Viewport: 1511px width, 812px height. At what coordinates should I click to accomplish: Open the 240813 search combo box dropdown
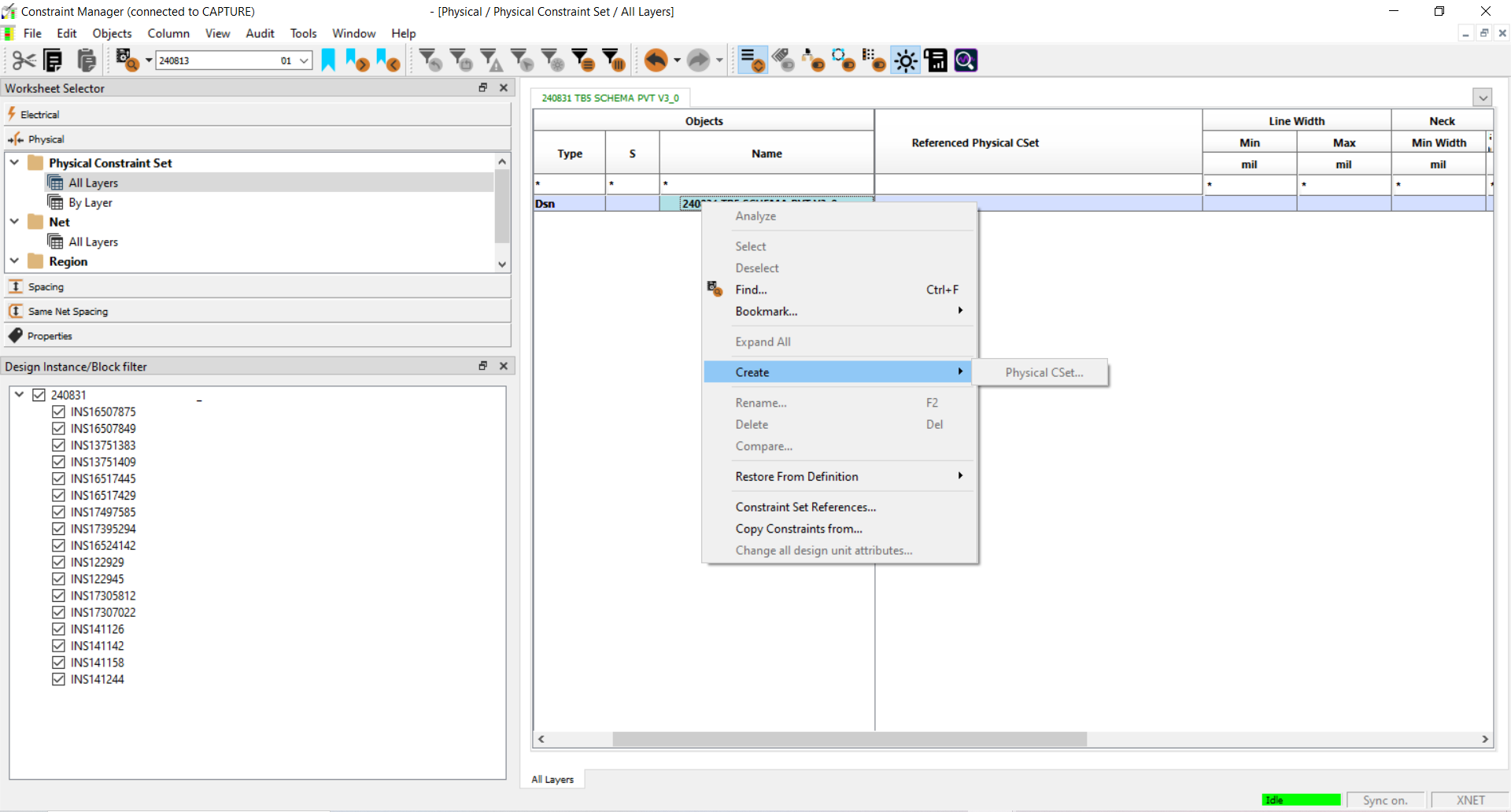tap(304, 61)
